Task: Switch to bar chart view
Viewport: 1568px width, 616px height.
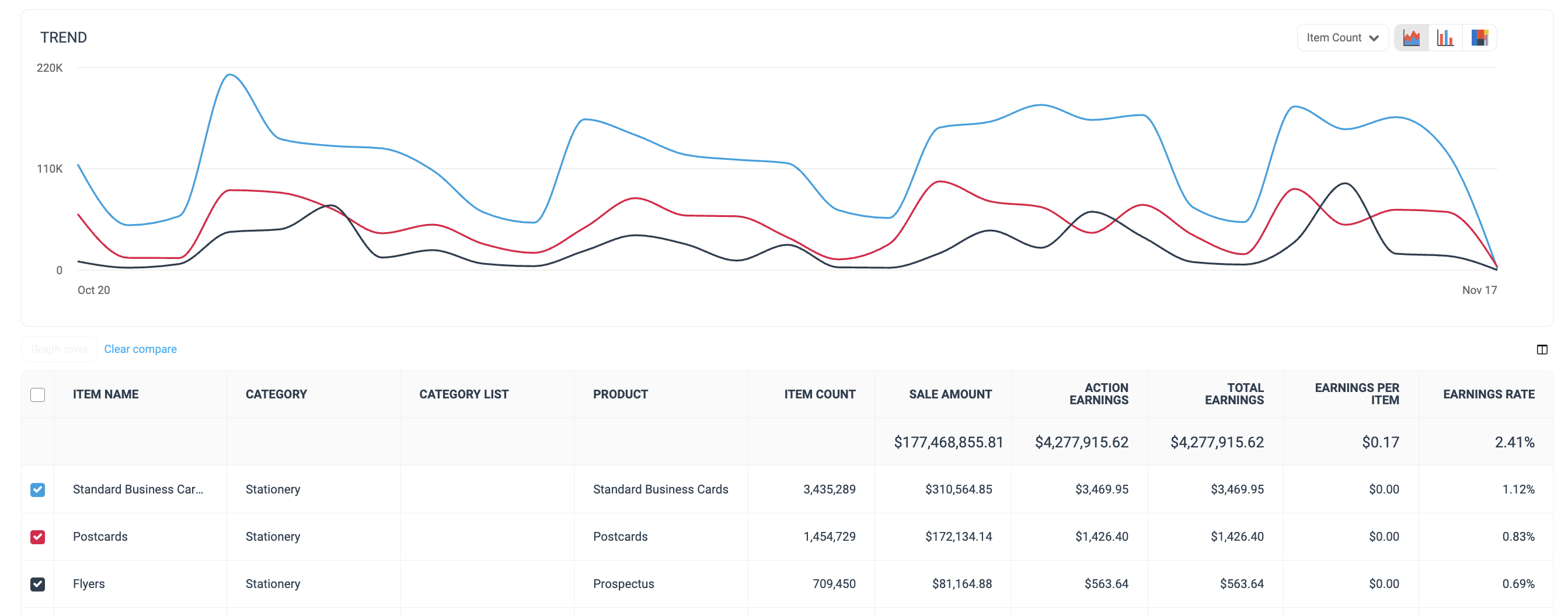Action: coord(1445,38)
